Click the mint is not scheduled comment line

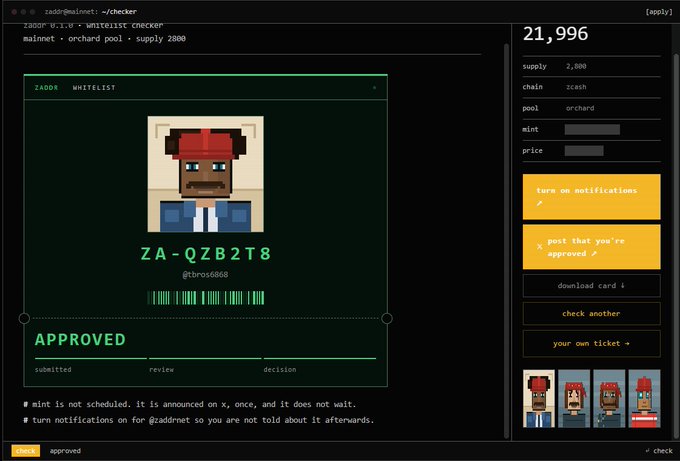(x=190, y=404)
